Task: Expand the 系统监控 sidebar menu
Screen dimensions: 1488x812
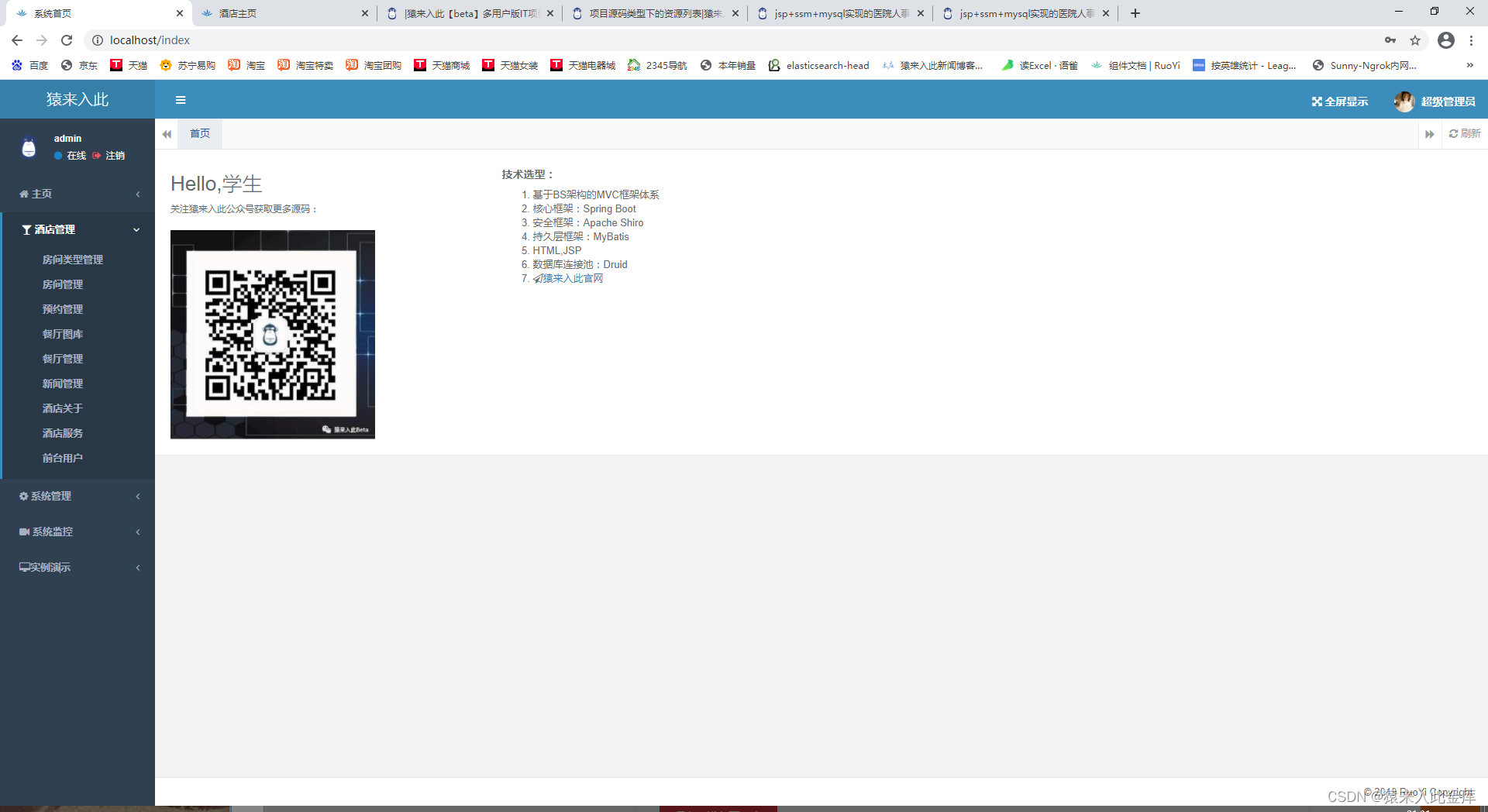Action: (77, 532)
